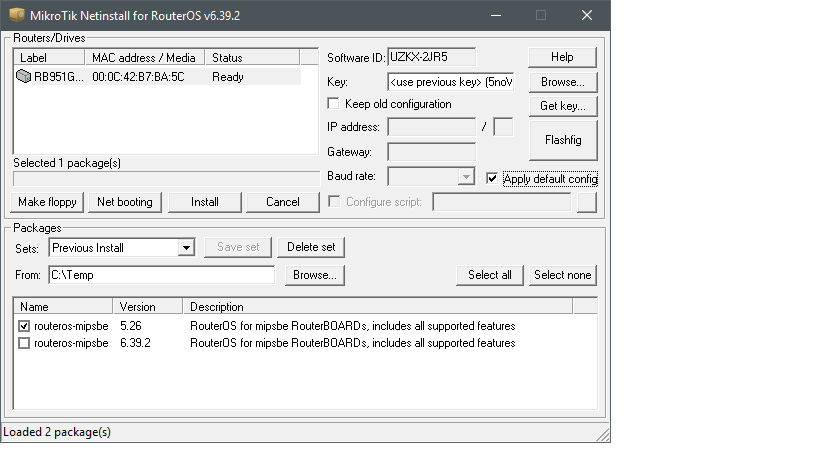Uncheck Apply default config checkbox
819x460 pixels.
492,179
